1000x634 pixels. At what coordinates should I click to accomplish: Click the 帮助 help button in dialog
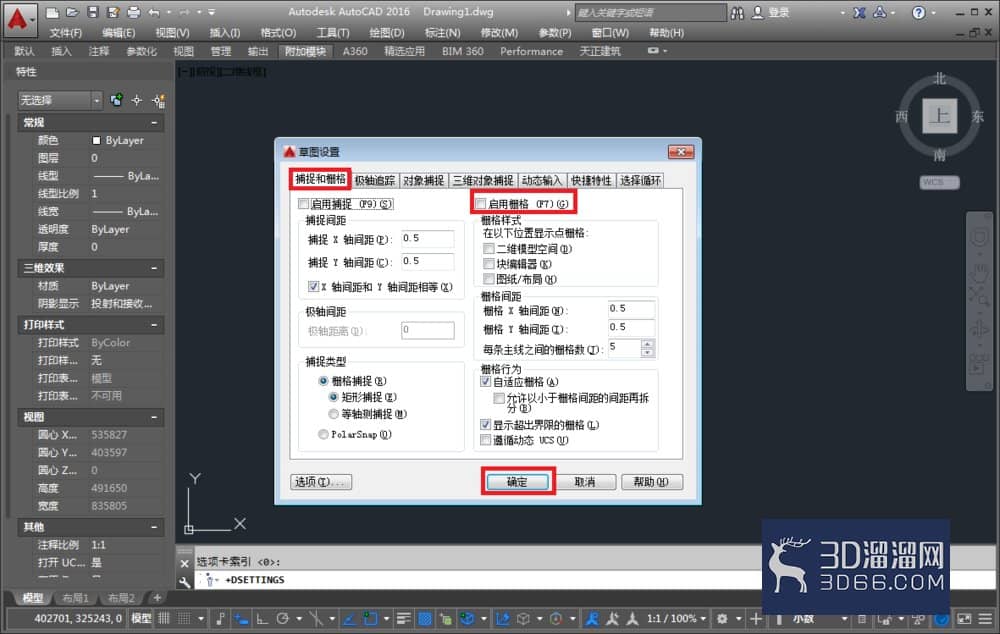click(651, 482)
